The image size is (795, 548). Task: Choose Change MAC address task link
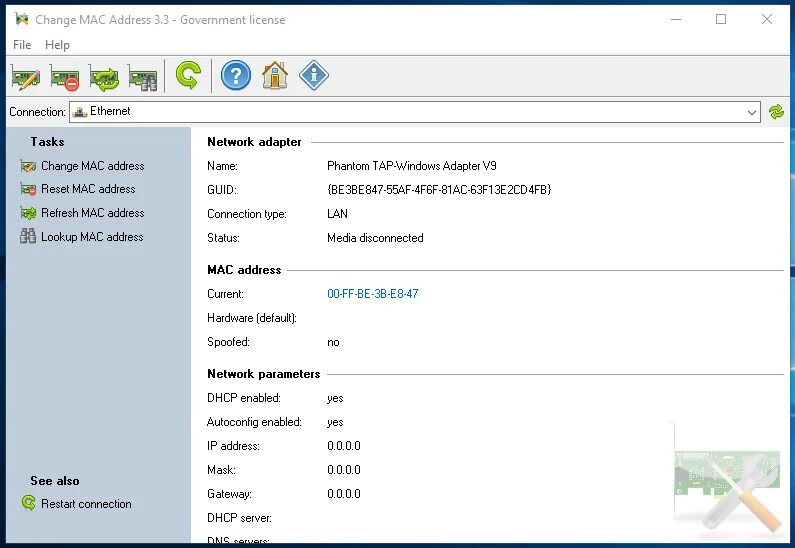pos(93,166)
